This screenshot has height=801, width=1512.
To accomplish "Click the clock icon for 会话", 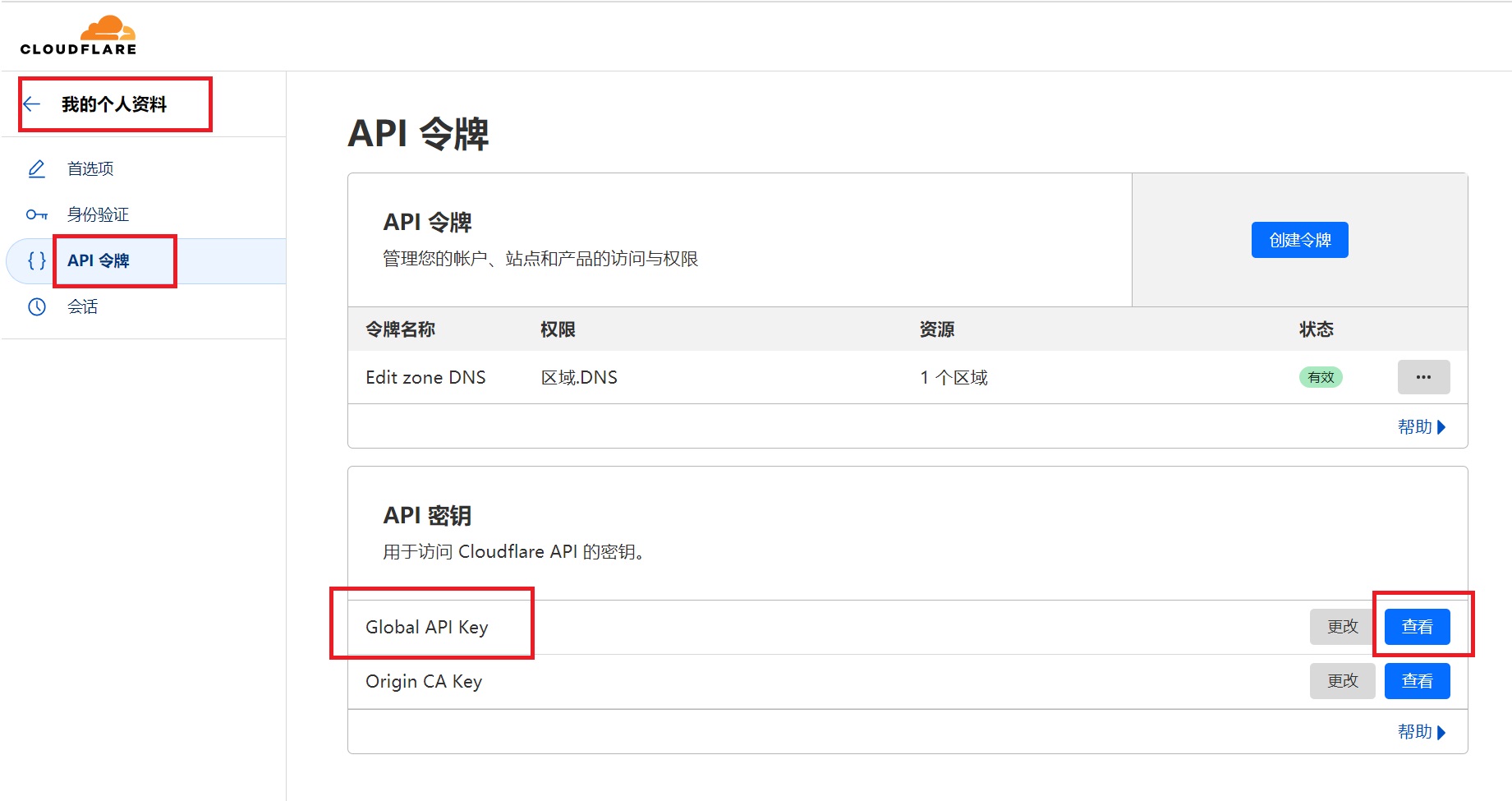I will (37, 306).
